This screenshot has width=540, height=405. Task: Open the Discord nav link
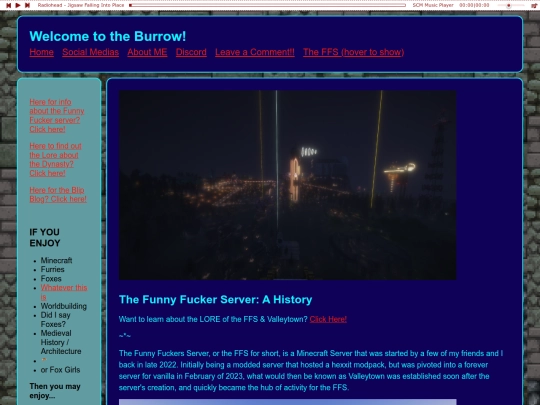191,52
